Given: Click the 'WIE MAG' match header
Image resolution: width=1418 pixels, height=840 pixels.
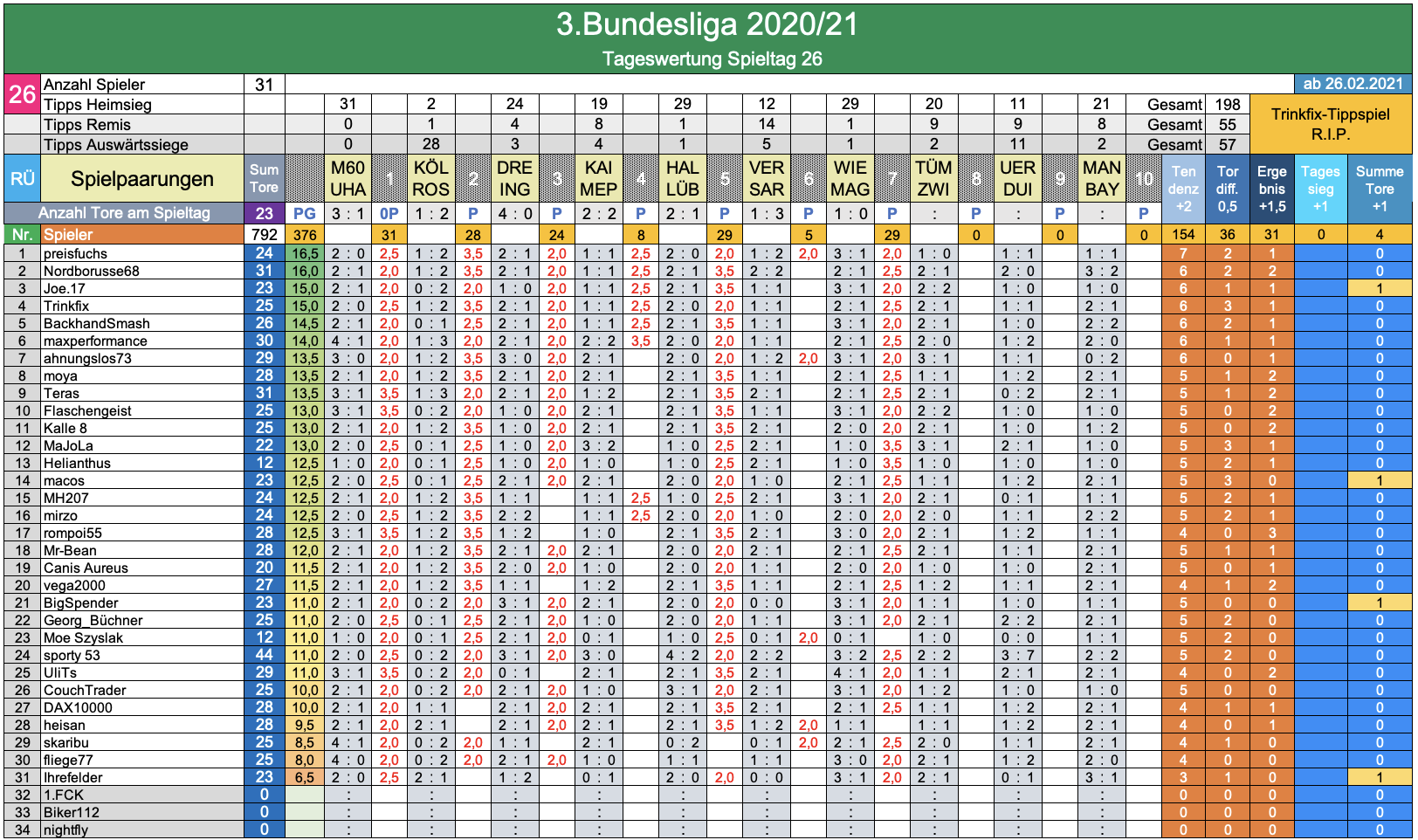Looking at the screenshot, I should [x=850, y=179].
